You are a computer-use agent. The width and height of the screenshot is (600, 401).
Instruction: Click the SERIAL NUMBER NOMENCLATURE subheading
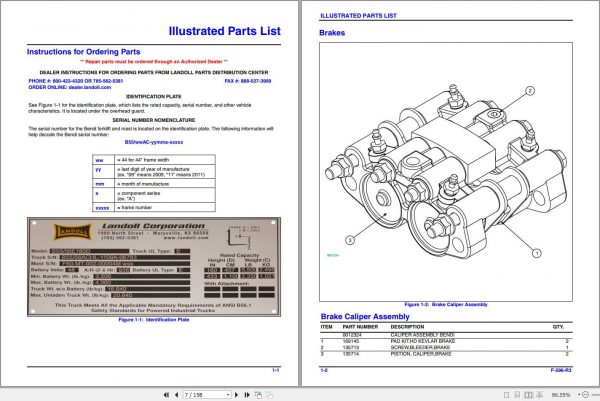(x=154, y=120)
